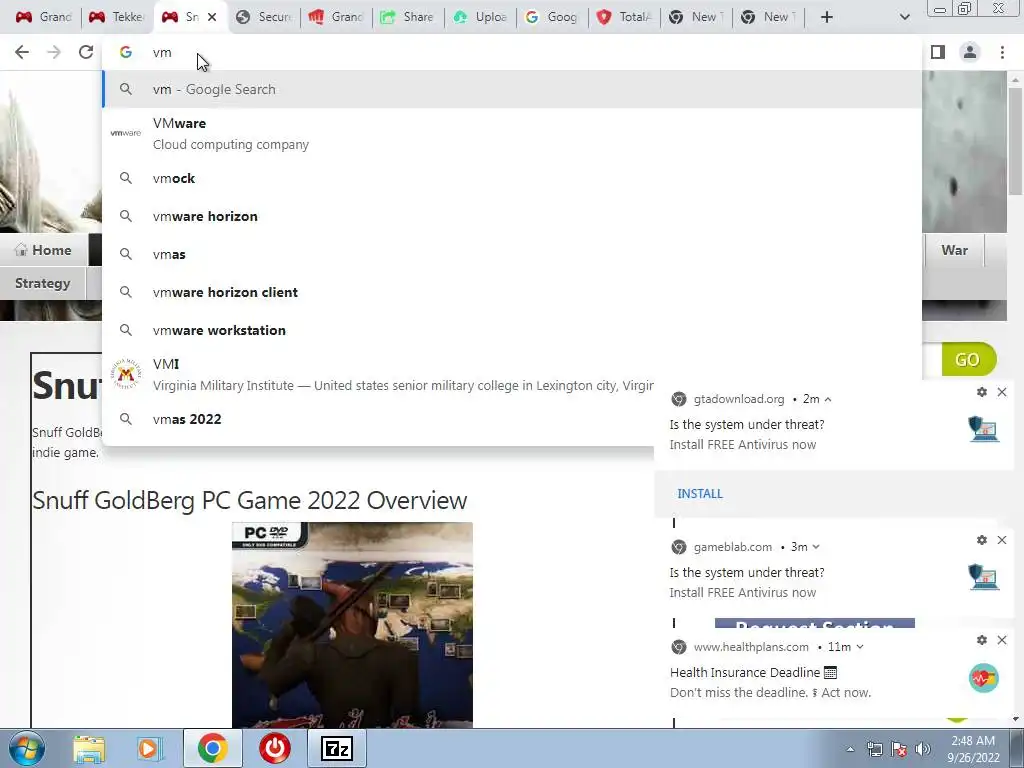1024x768 pixels.
Task: Click the antivirus shield image in gtadownload notification
Action: 984,430
